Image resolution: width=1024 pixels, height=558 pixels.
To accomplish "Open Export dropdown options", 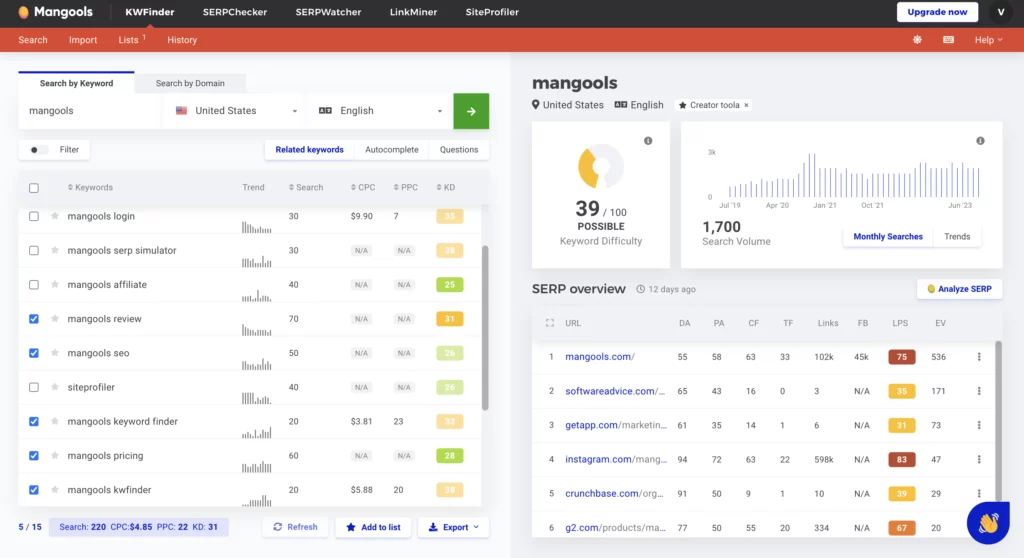I will coord(453,527).
